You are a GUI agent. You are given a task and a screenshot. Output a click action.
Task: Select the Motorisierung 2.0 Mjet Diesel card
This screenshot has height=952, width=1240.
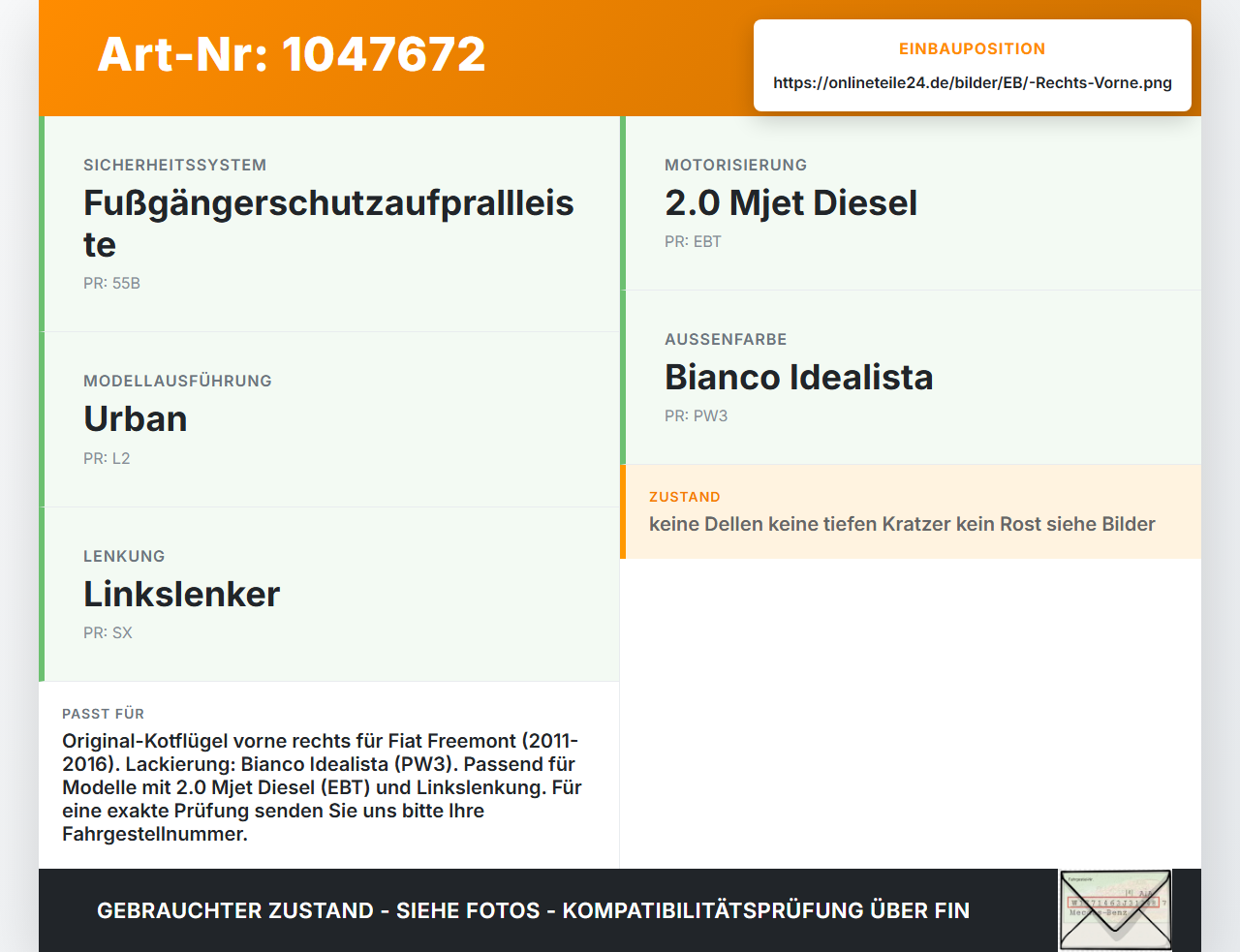pyautogui.click(x=911, y=203)
